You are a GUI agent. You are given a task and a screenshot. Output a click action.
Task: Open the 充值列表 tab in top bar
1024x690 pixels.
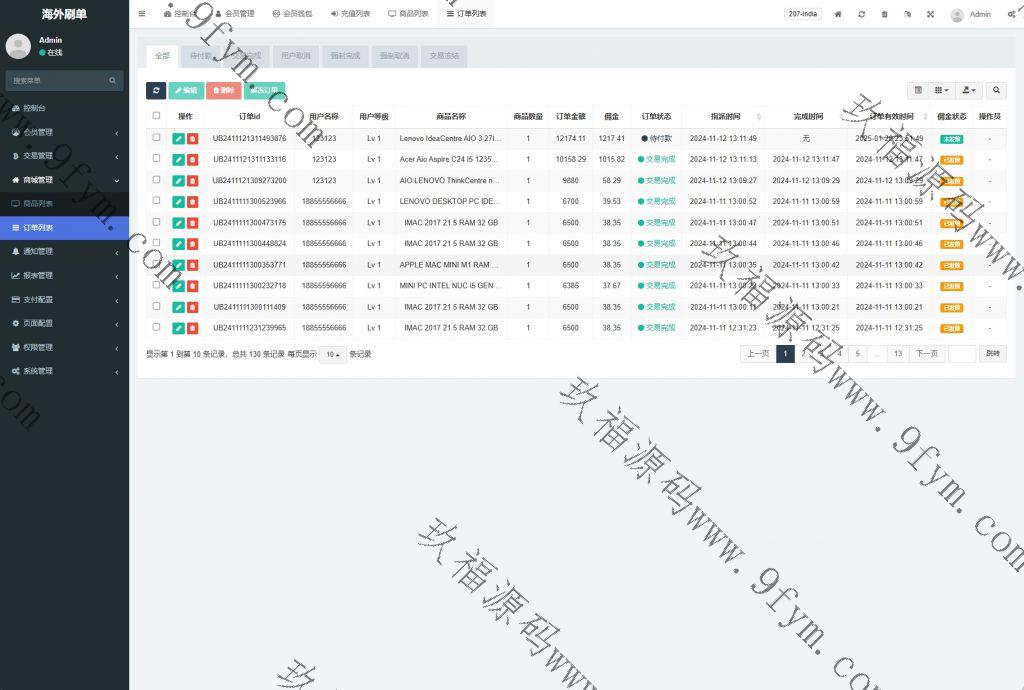(350, 14)
